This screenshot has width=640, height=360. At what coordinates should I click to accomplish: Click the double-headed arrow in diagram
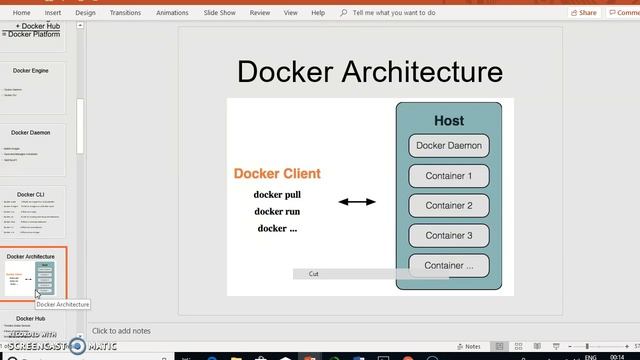click(357, 202)
